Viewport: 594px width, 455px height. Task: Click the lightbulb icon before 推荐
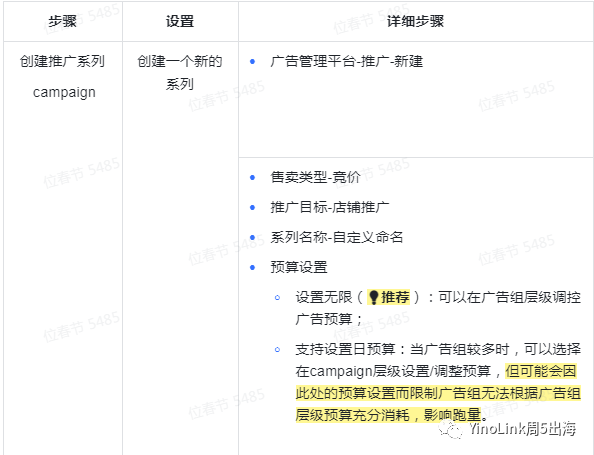374,298
